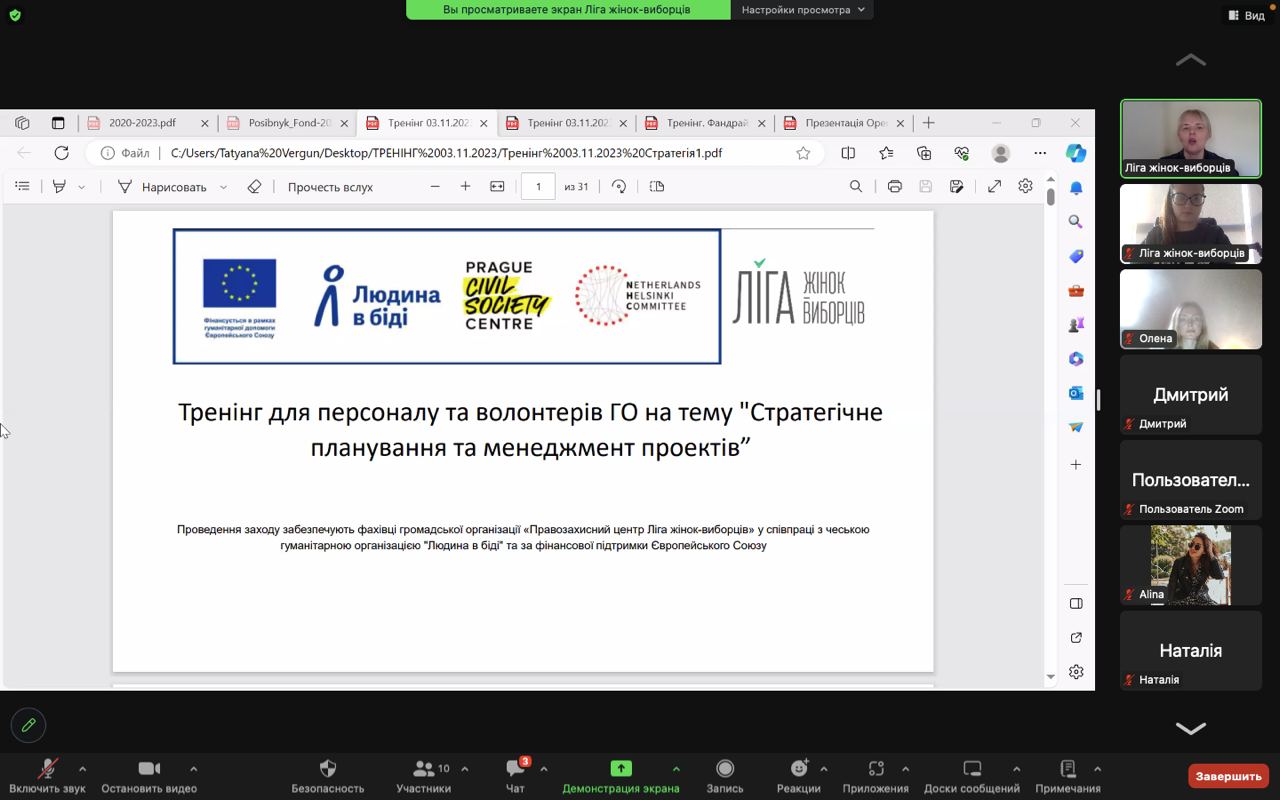Select Олена participant video tile
The width and height of the screenshot is (1280, 800).
tap(1191, 309)
